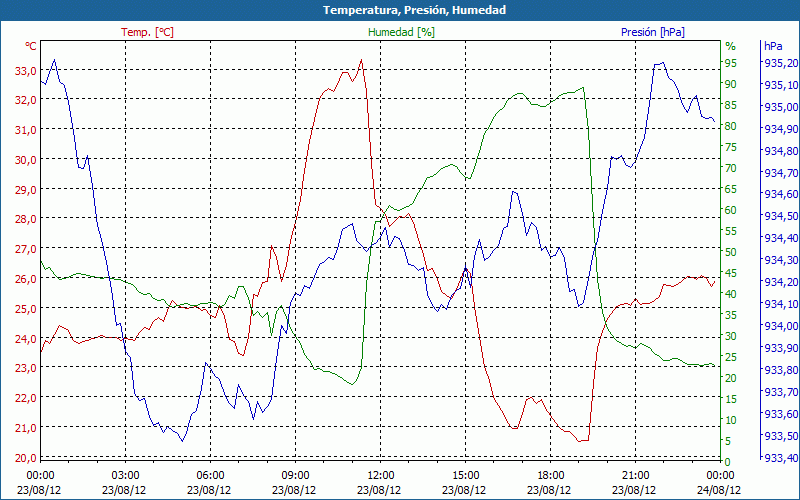Click pressure axis value '933,90'
The height and width of the screenshot is (500, 800).
click(781, 348)
